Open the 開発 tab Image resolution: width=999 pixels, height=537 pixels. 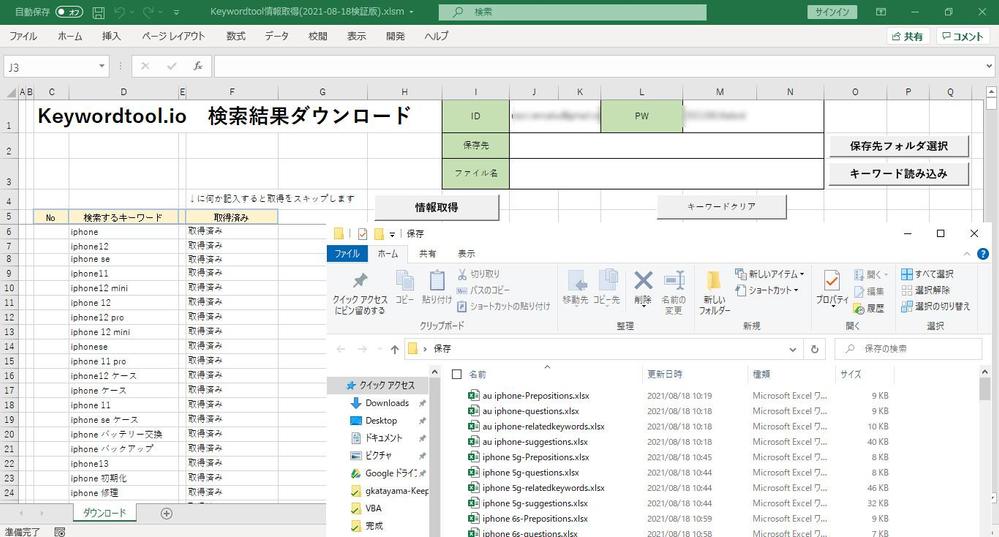tap(395, 36)
